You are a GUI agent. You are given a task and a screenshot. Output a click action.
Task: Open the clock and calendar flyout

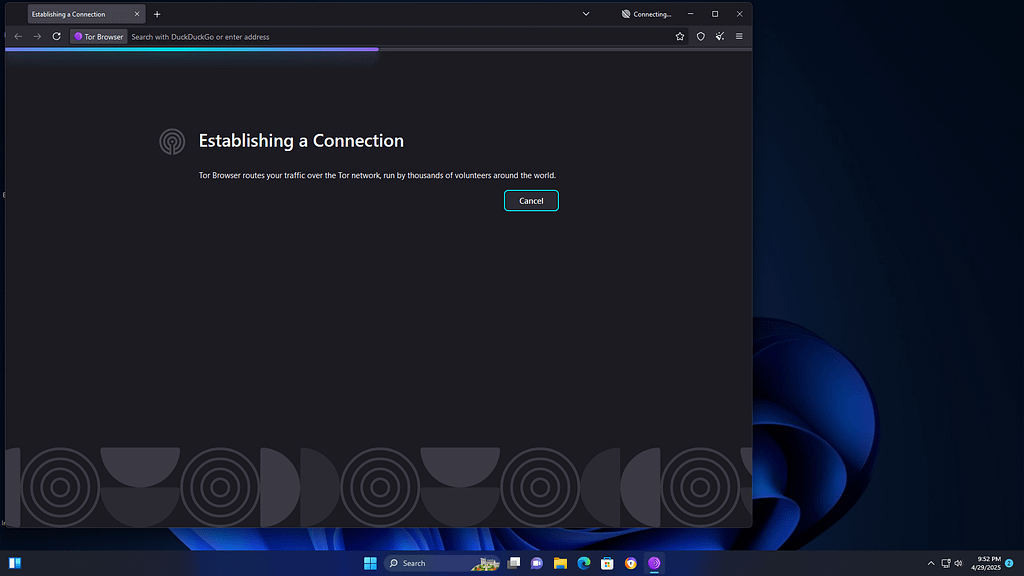coord(985,563)
